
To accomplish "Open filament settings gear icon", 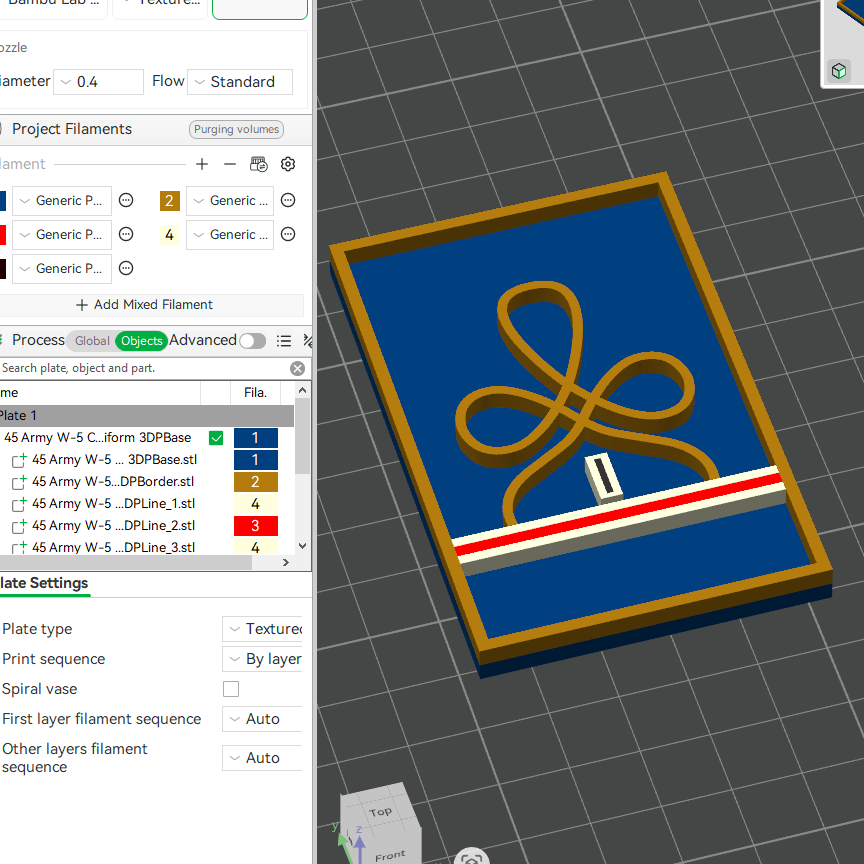I will click(x=288, y=164).
